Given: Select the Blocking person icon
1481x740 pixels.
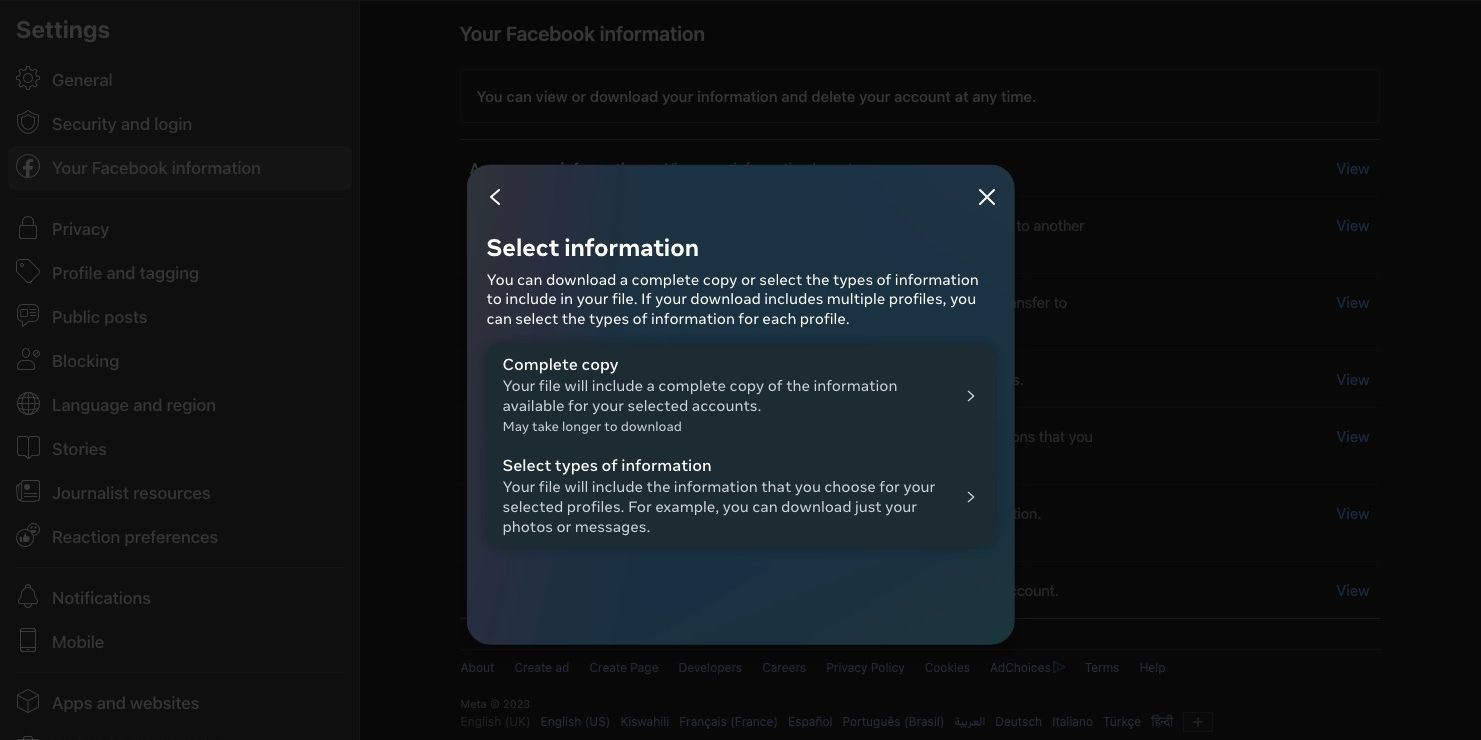Looking at the screenshot, I should coord(28,361).
